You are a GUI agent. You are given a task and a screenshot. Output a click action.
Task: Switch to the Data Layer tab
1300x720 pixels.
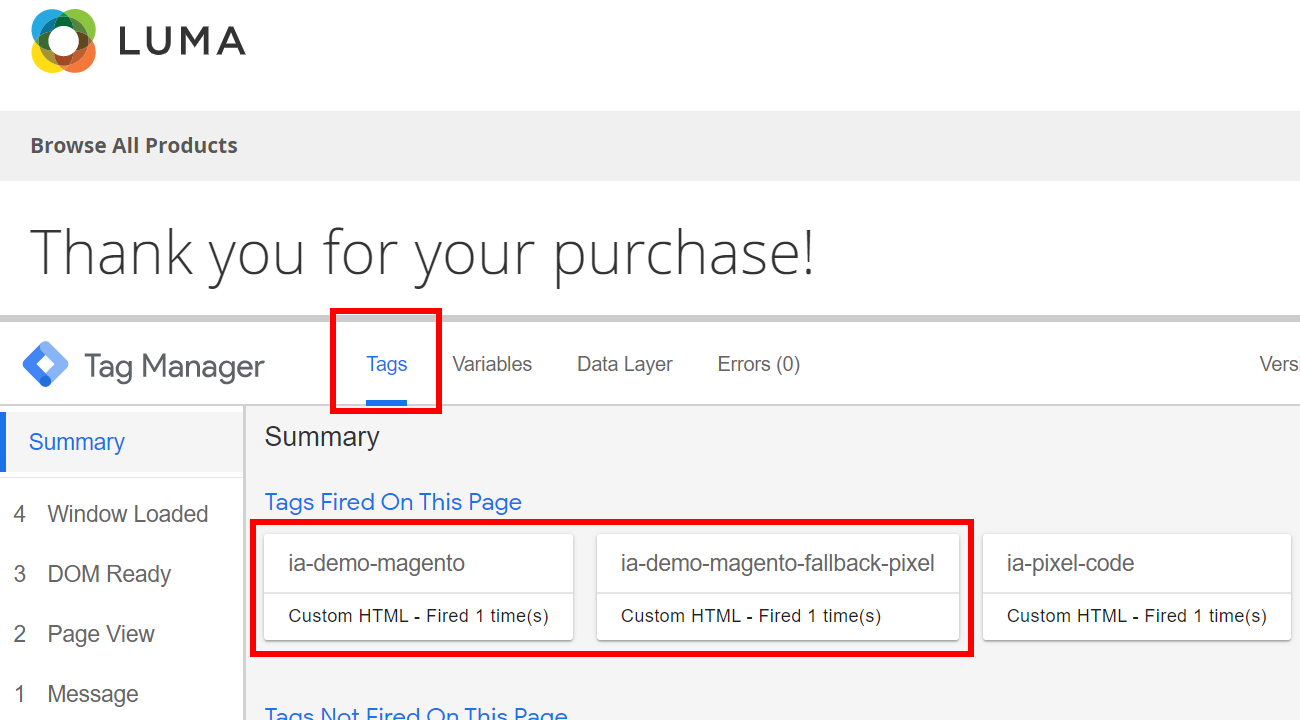tap(624, 364)
